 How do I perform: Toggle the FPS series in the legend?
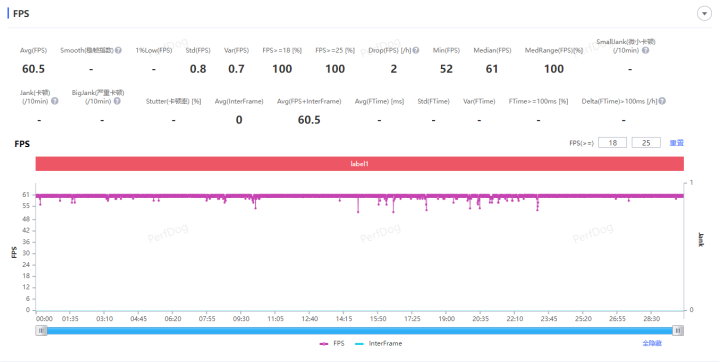pyautogui.click(x=332, y=343)
